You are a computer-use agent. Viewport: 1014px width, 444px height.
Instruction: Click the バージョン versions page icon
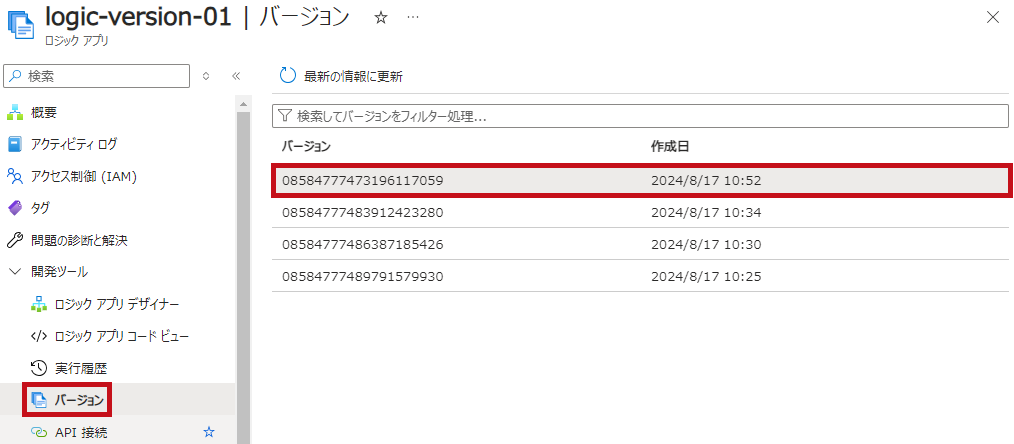(x=39, y=400)
